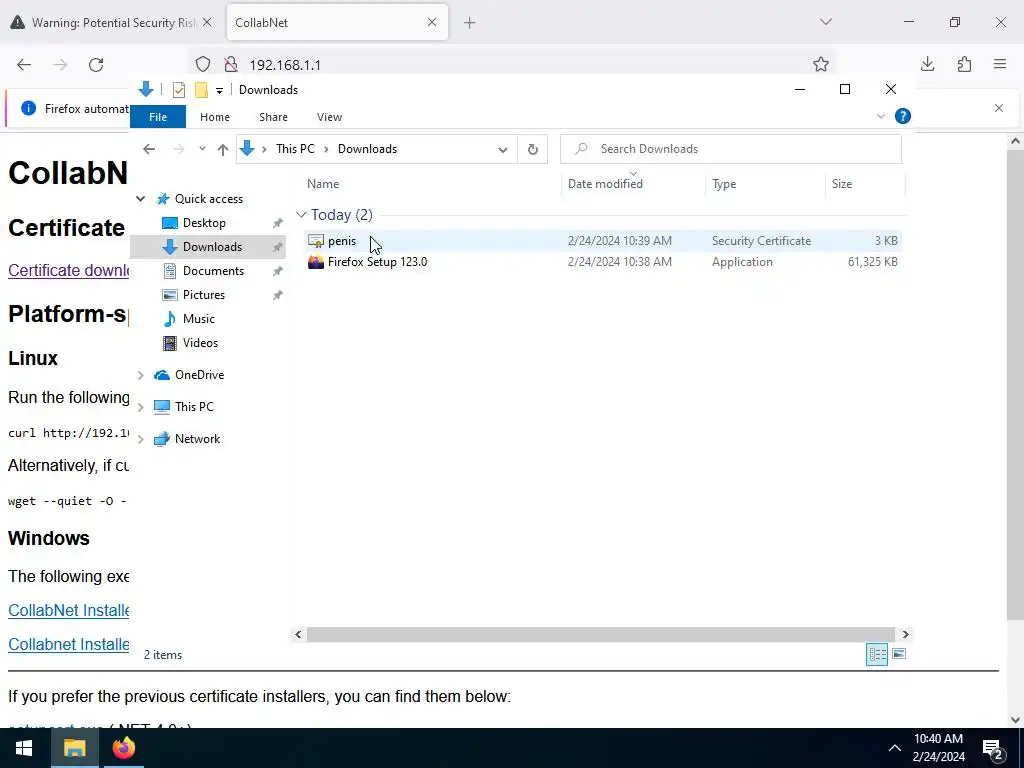Screen dimensions: 1024x768
Task: Click the Search Downloads field
Action: pyautogui.click(x=731, y=149)
